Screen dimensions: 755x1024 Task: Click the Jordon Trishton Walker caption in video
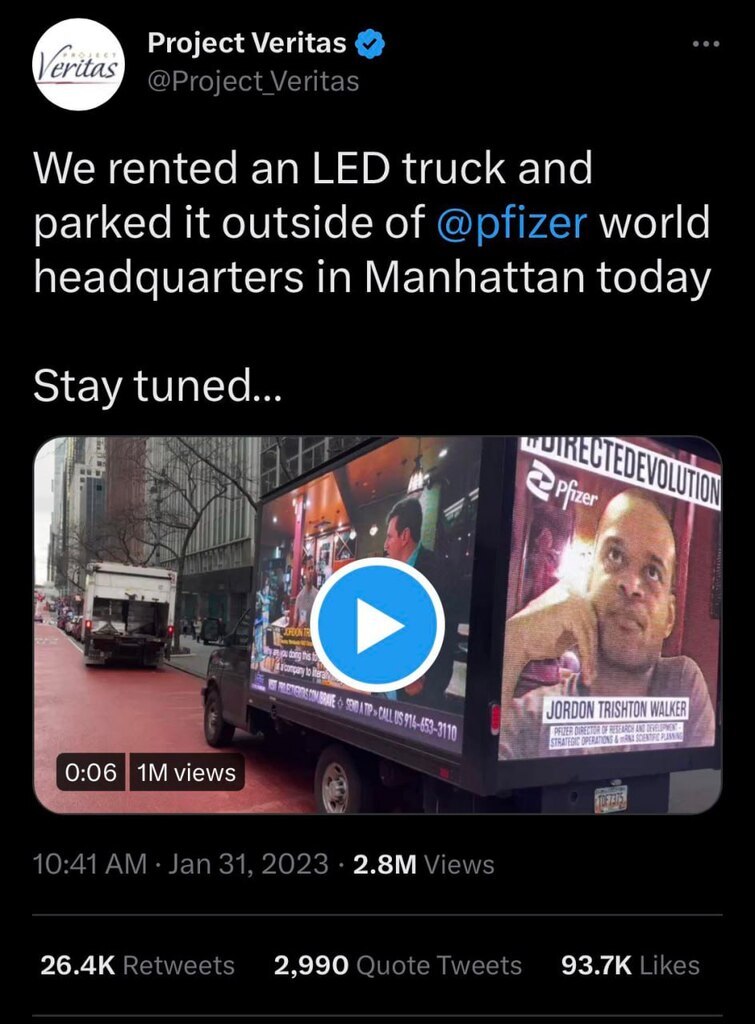click(616, 709)
